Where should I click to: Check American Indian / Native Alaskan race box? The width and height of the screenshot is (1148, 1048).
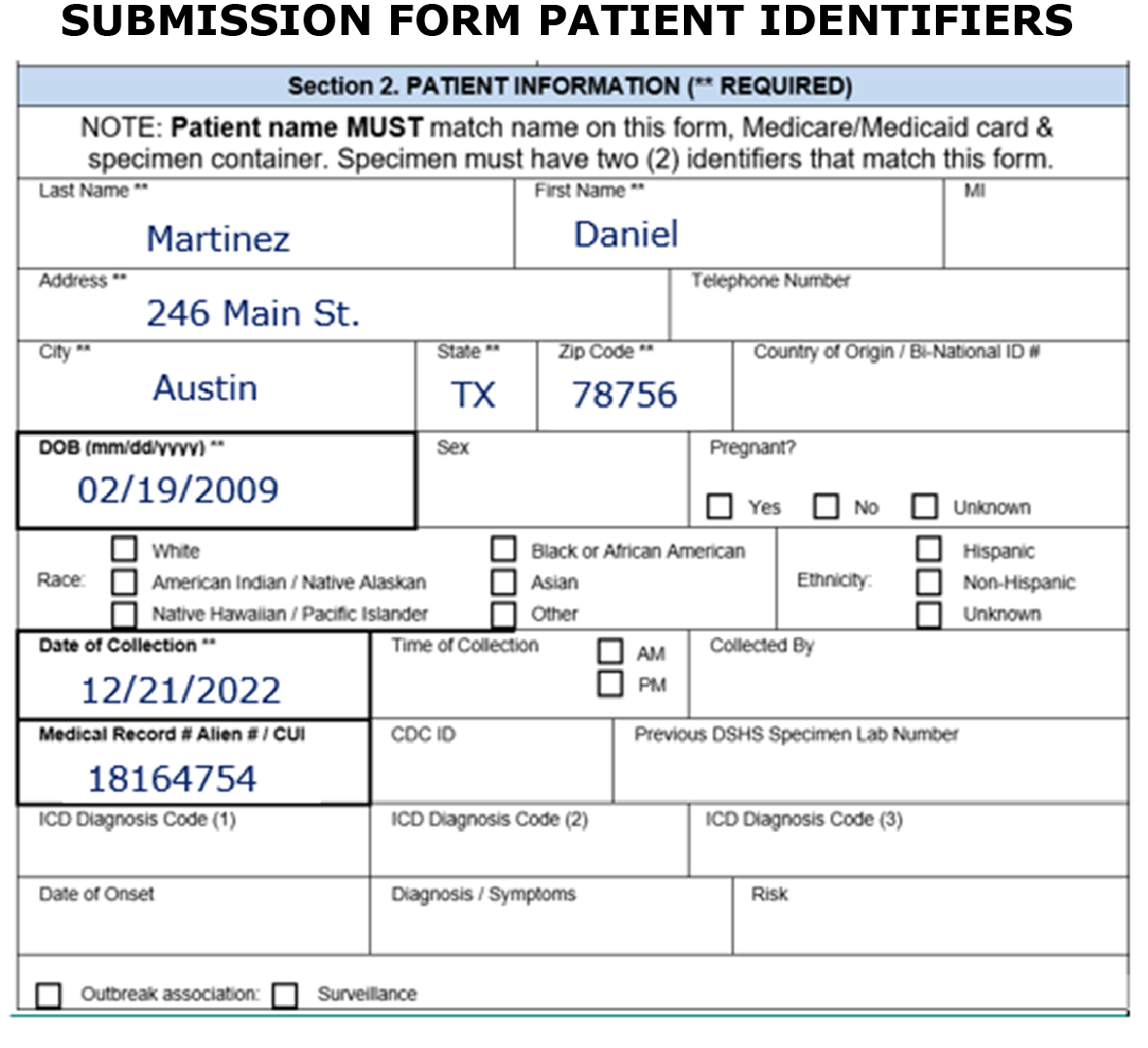[125, 581]
